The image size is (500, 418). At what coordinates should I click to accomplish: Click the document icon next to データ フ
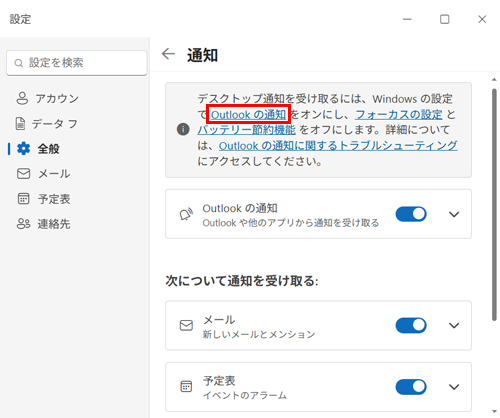pos(20,123)
